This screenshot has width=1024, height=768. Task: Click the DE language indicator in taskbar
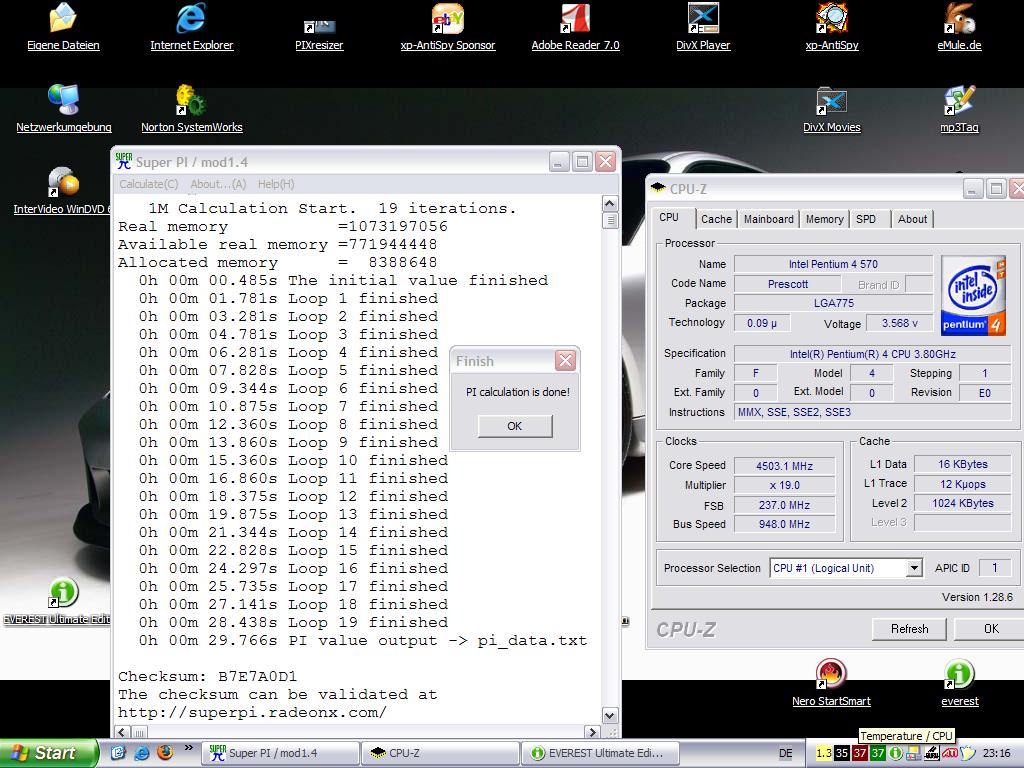tap(786, 753)
